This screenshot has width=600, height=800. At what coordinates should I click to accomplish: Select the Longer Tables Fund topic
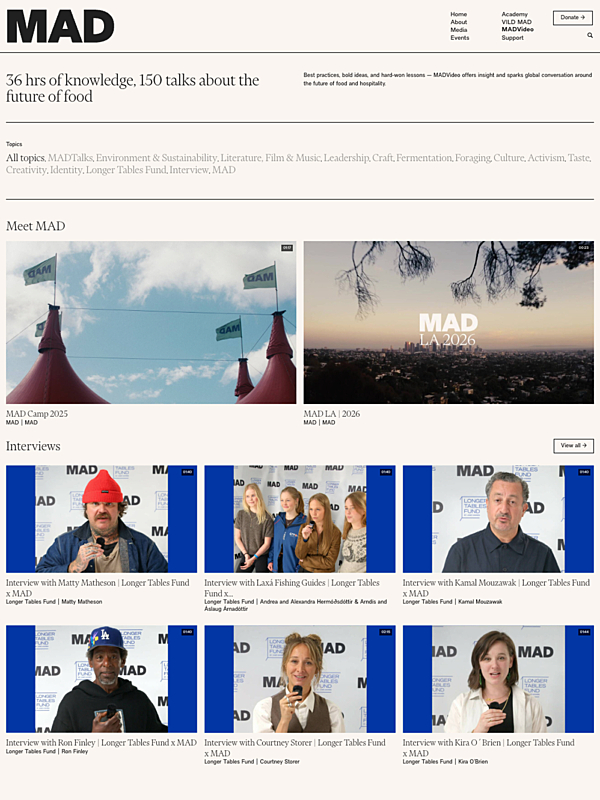point(127,170)
